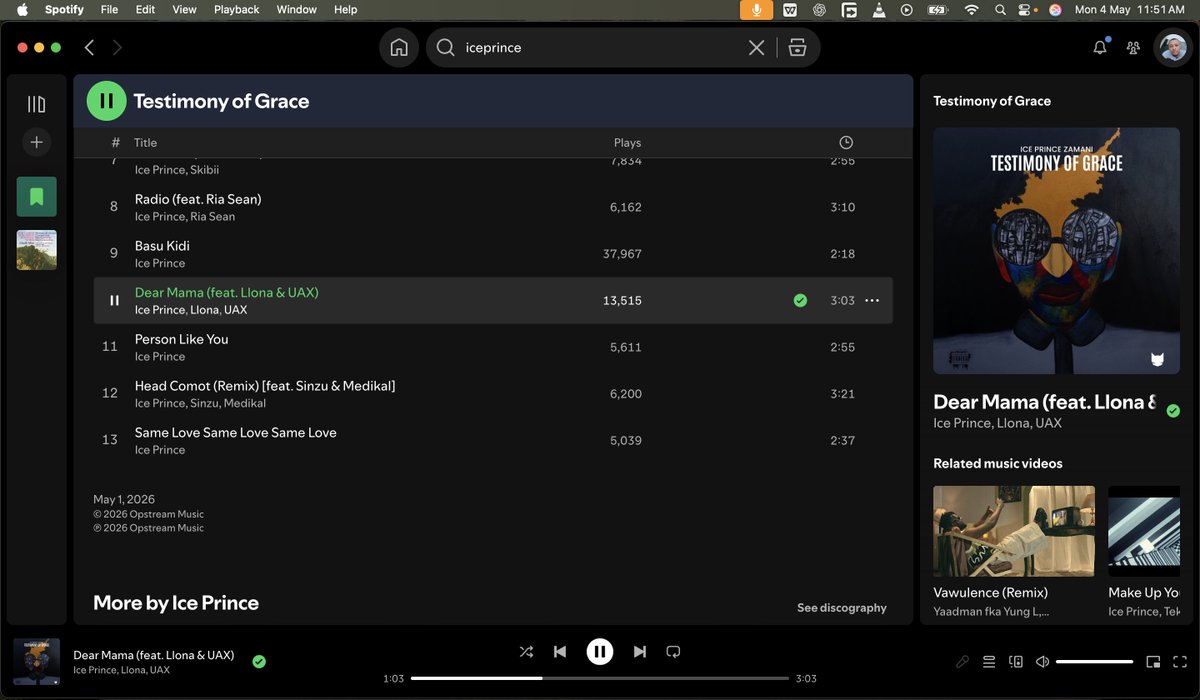Toggle saved checkmark on Dear Mama row
Viewport: 1200px width, 700px height.
[x=800, y=300]
